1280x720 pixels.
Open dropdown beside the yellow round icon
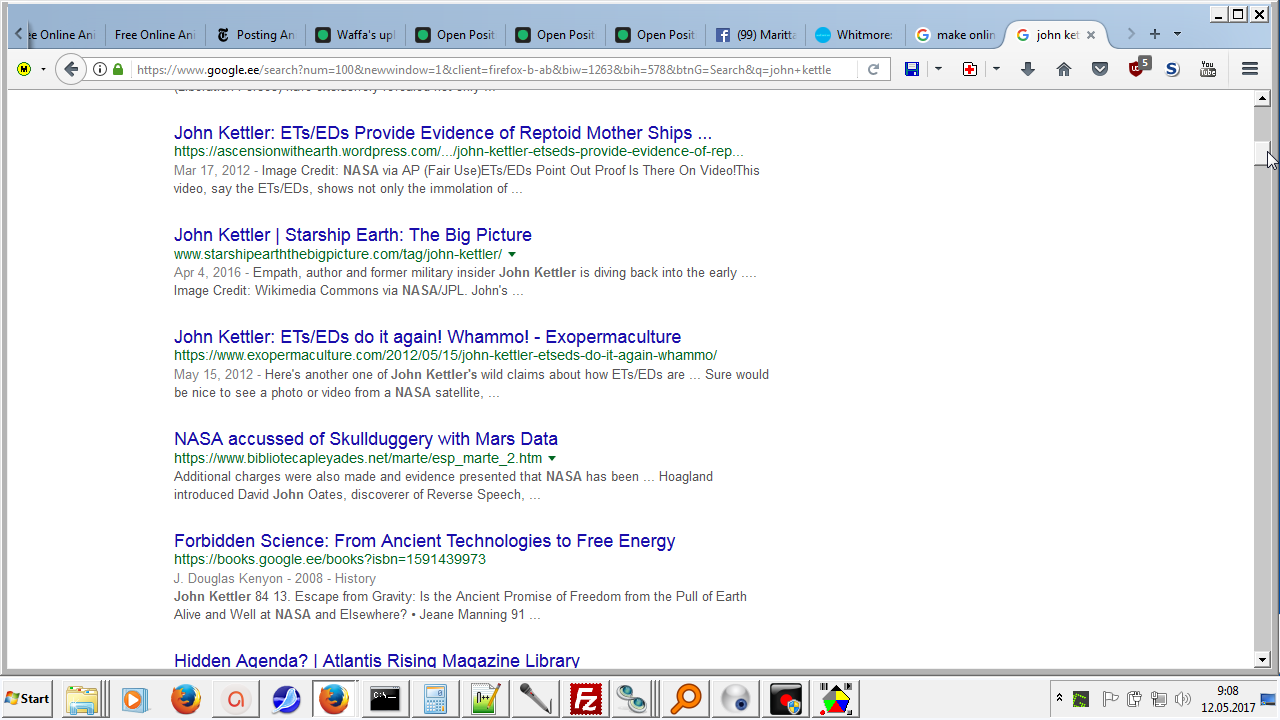[x=43, y=69]
